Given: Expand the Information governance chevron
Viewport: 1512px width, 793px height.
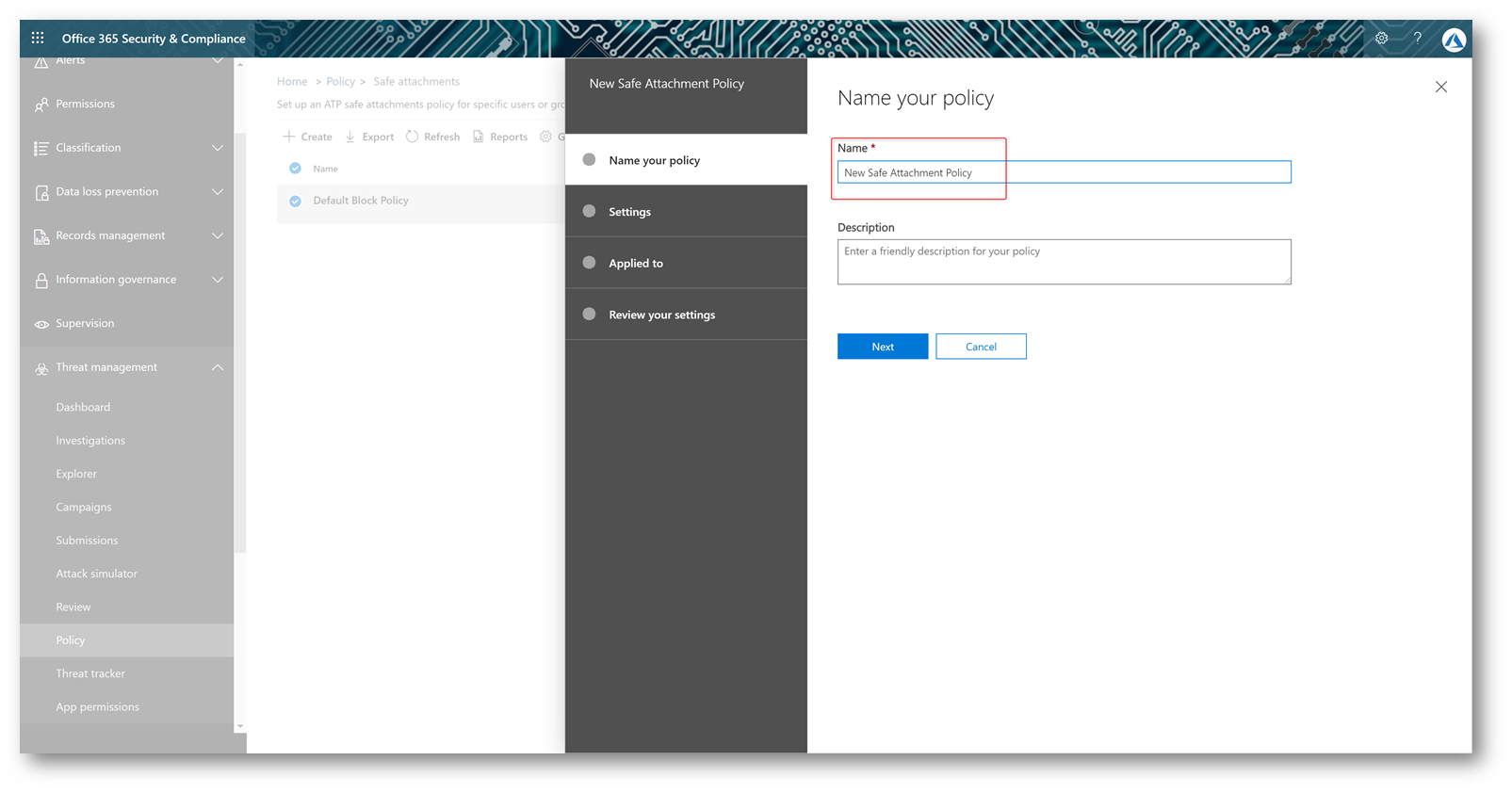Looking at the screenshot, I should (218, 280).
